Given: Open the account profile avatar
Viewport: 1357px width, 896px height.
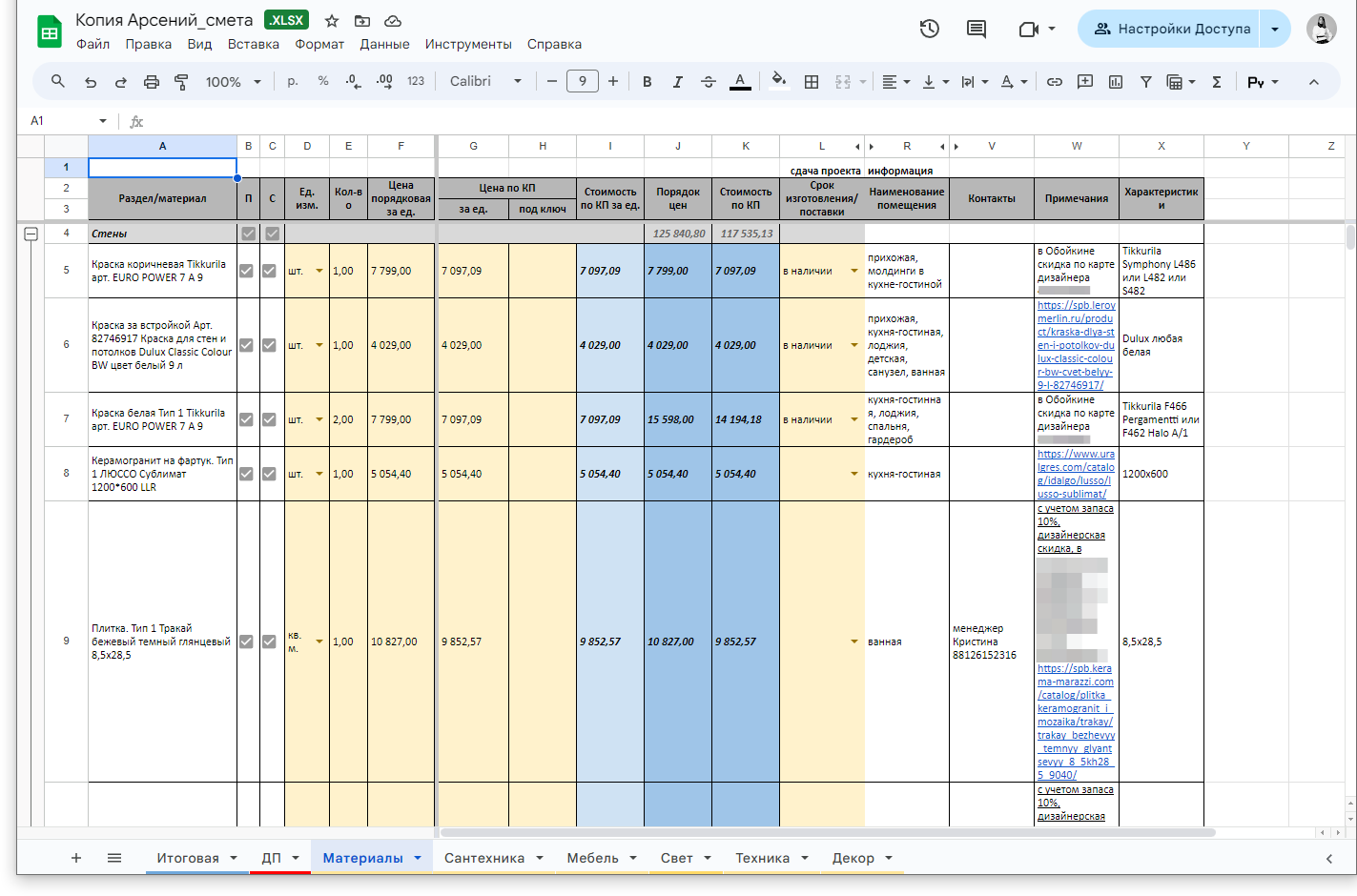Looking at the screenshot, I should point(1322,29).
